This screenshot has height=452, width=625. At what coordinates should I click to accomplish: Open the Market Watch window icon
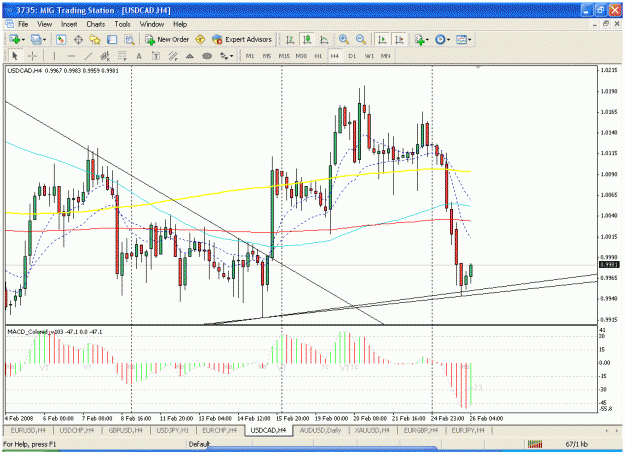61,39
